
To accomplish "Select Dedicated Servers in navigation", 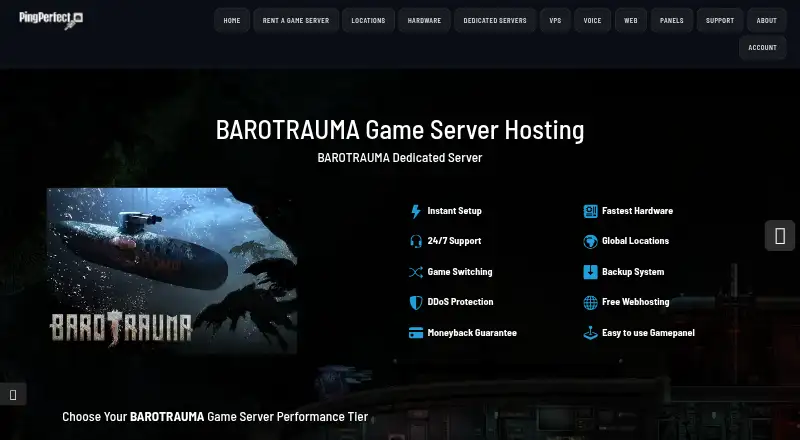I will click(495, 20).
